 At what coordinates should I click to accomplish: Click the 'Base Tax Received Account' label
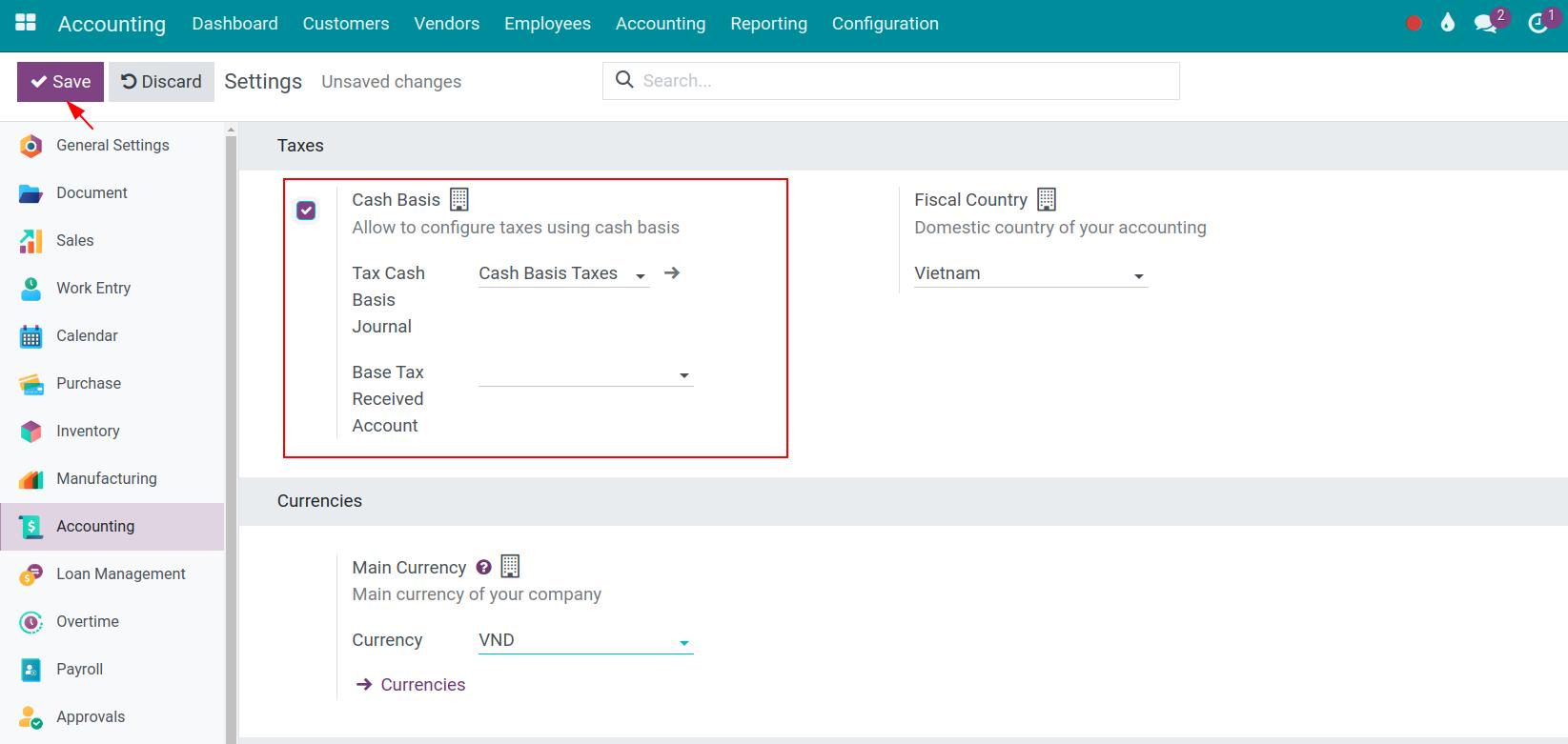point(388,399)
